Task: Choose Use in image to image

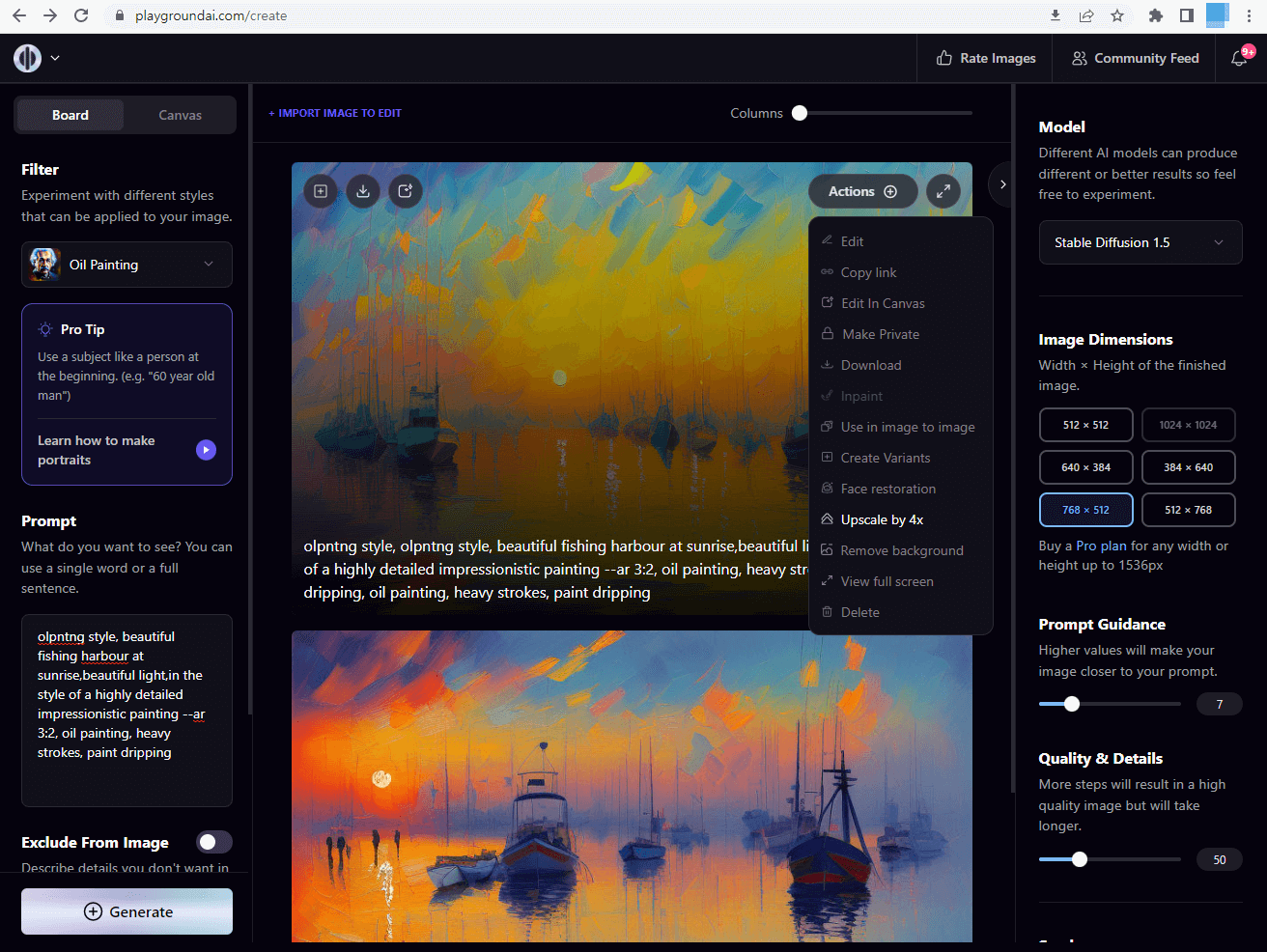Action: [x=900, y=427]
